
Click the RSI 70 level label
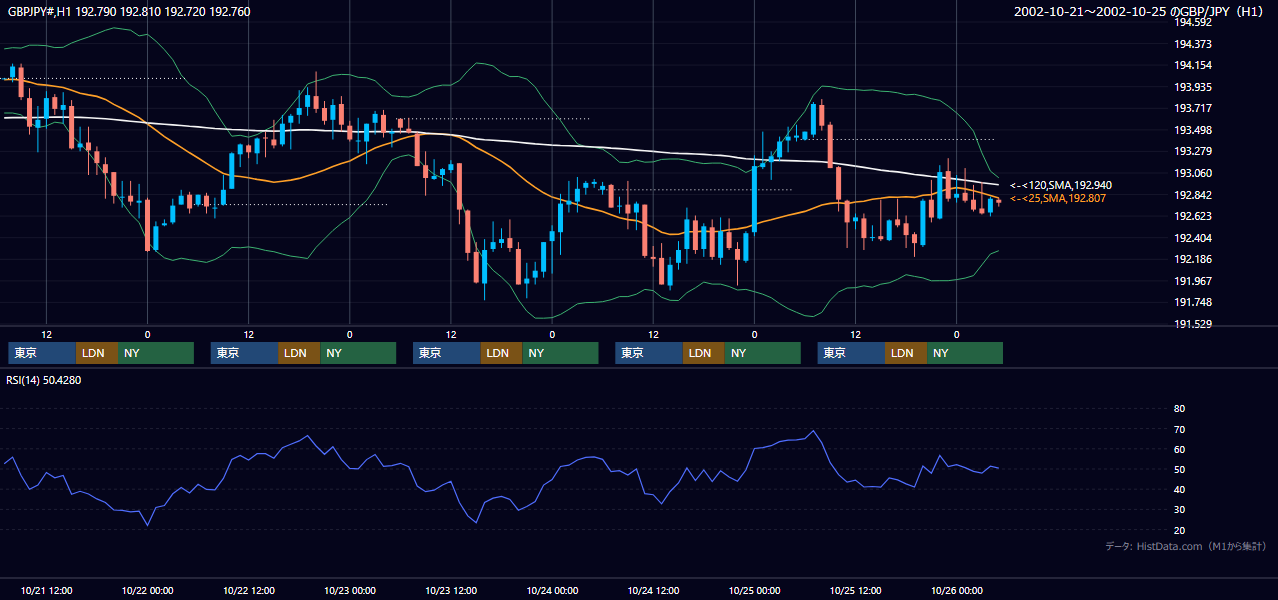(x=1179, y=429)
